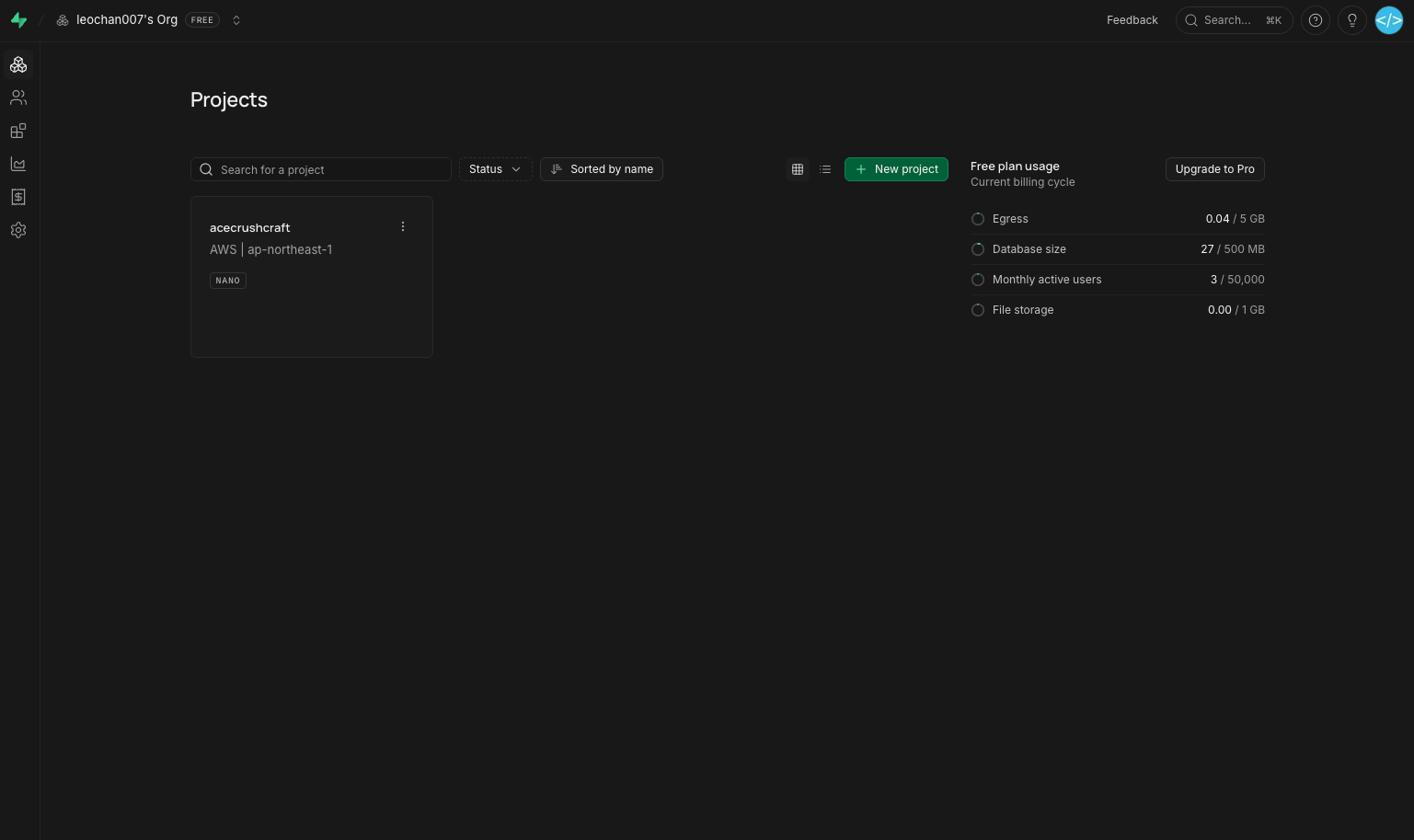Click the Monthly active users row
Image resolution: width=1414 pixels, height=840 pixels.
(1118, 280)
